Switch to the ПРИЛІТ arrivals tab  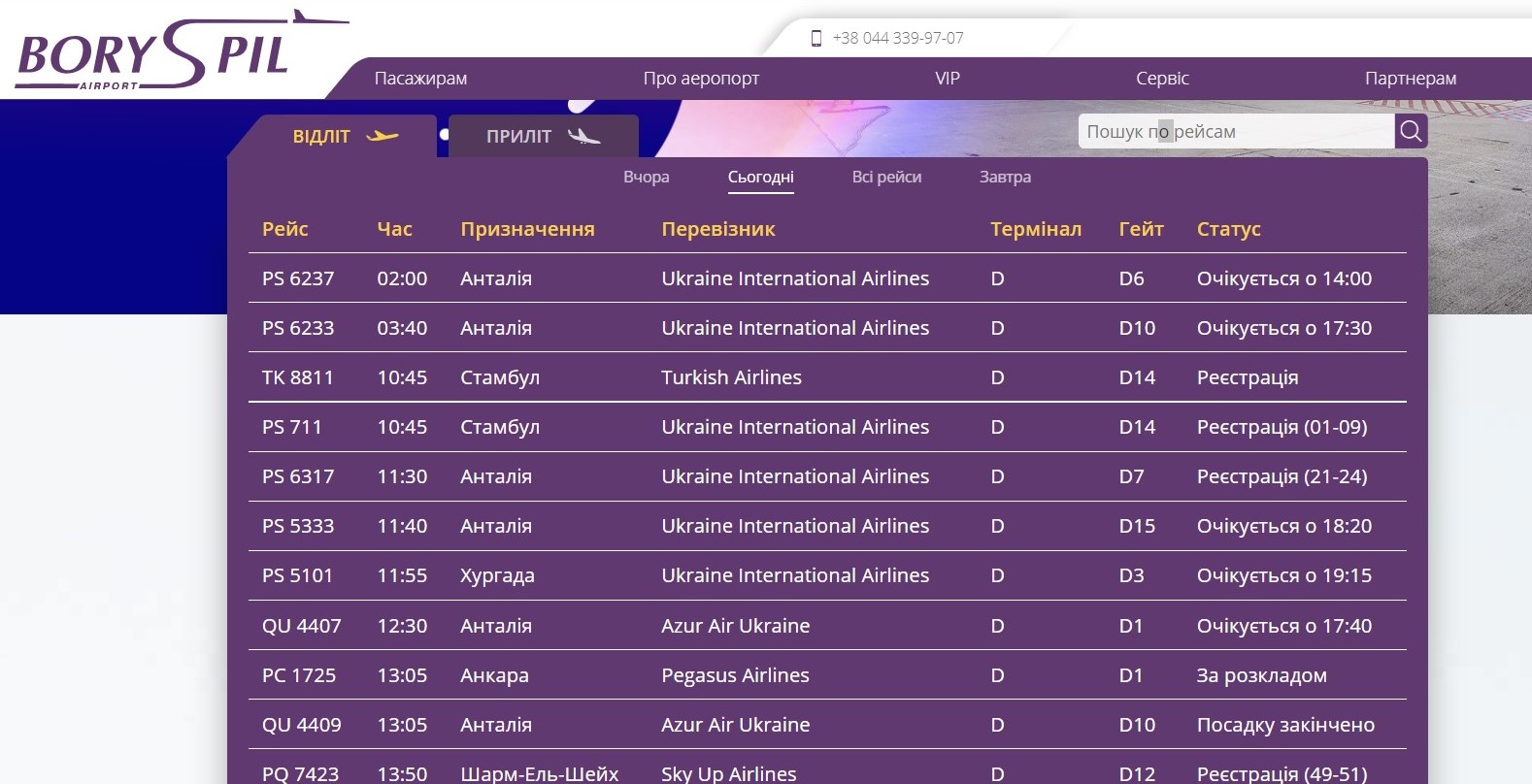(x=543, y=136)
